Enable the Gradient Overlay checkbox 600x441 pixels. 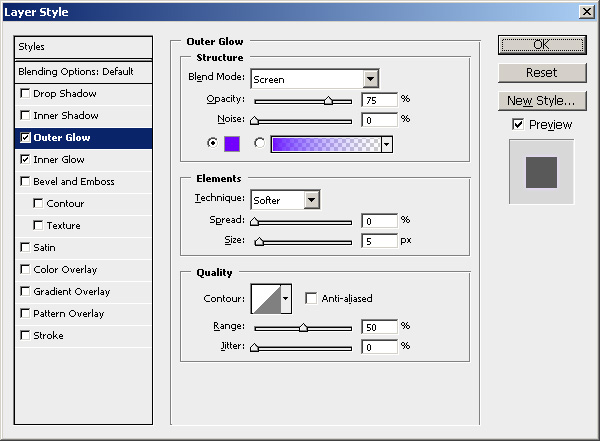click(x=25, y=291)
